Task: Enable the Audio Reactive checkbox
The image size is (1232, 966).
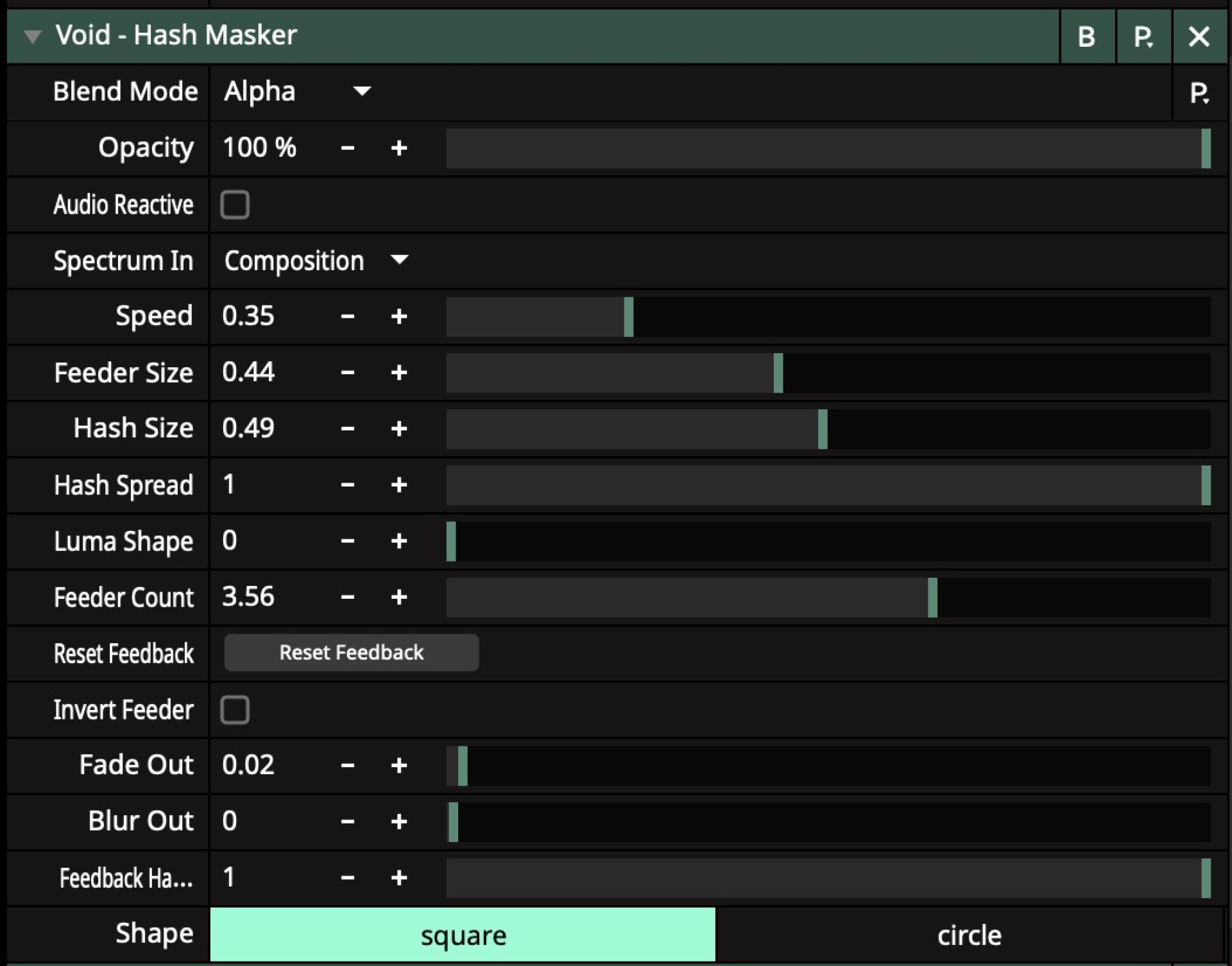Action: click(x=235, y=205)
